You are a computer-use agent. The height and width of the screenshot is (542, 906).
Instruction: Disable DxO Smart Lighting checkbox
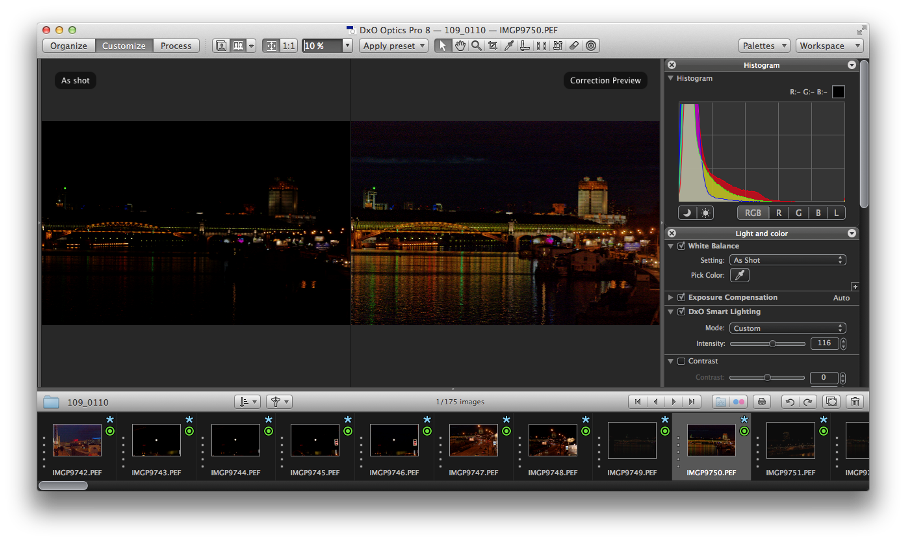(x=681, y=312)
